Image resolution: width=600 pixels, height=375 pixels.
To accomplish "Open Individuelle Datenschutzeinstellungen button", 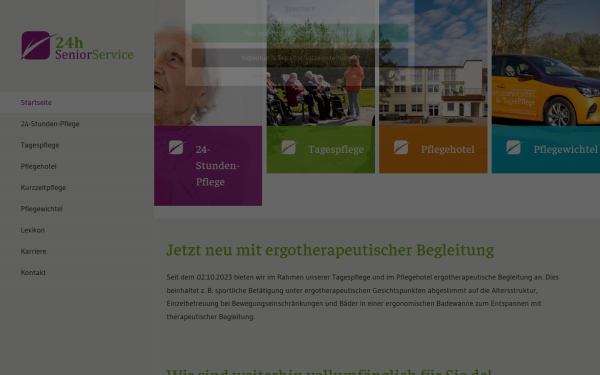I will click(300, 58).
